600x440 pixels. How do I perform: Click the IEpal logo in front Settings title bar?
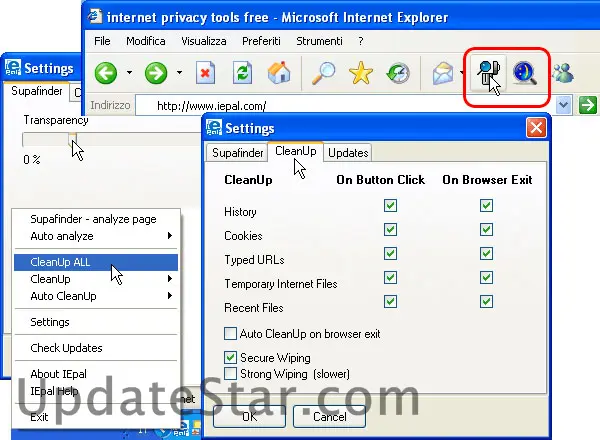(214, 127)
